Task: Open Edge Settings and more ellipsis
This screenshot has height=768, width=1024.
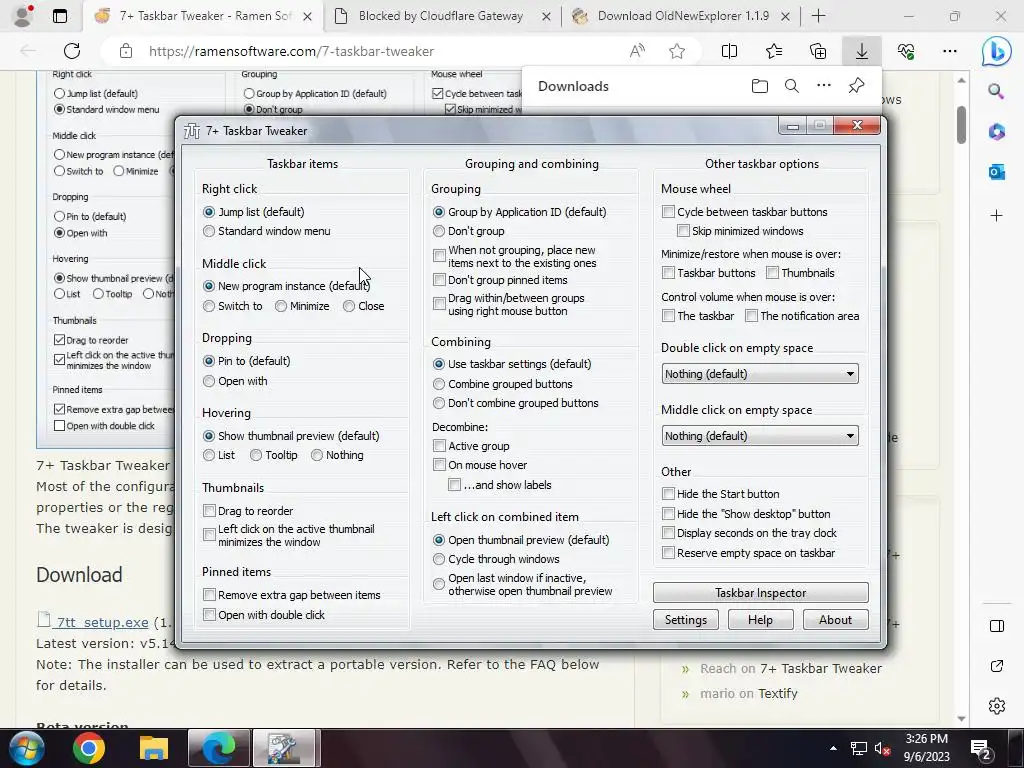Action: click(950, 51)
